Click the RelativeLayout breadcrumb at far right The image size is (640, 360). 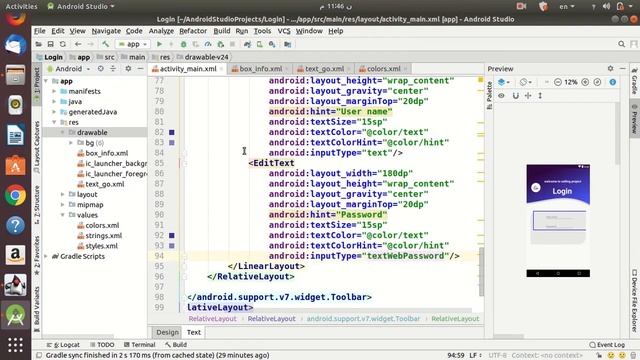coord(455,319)
